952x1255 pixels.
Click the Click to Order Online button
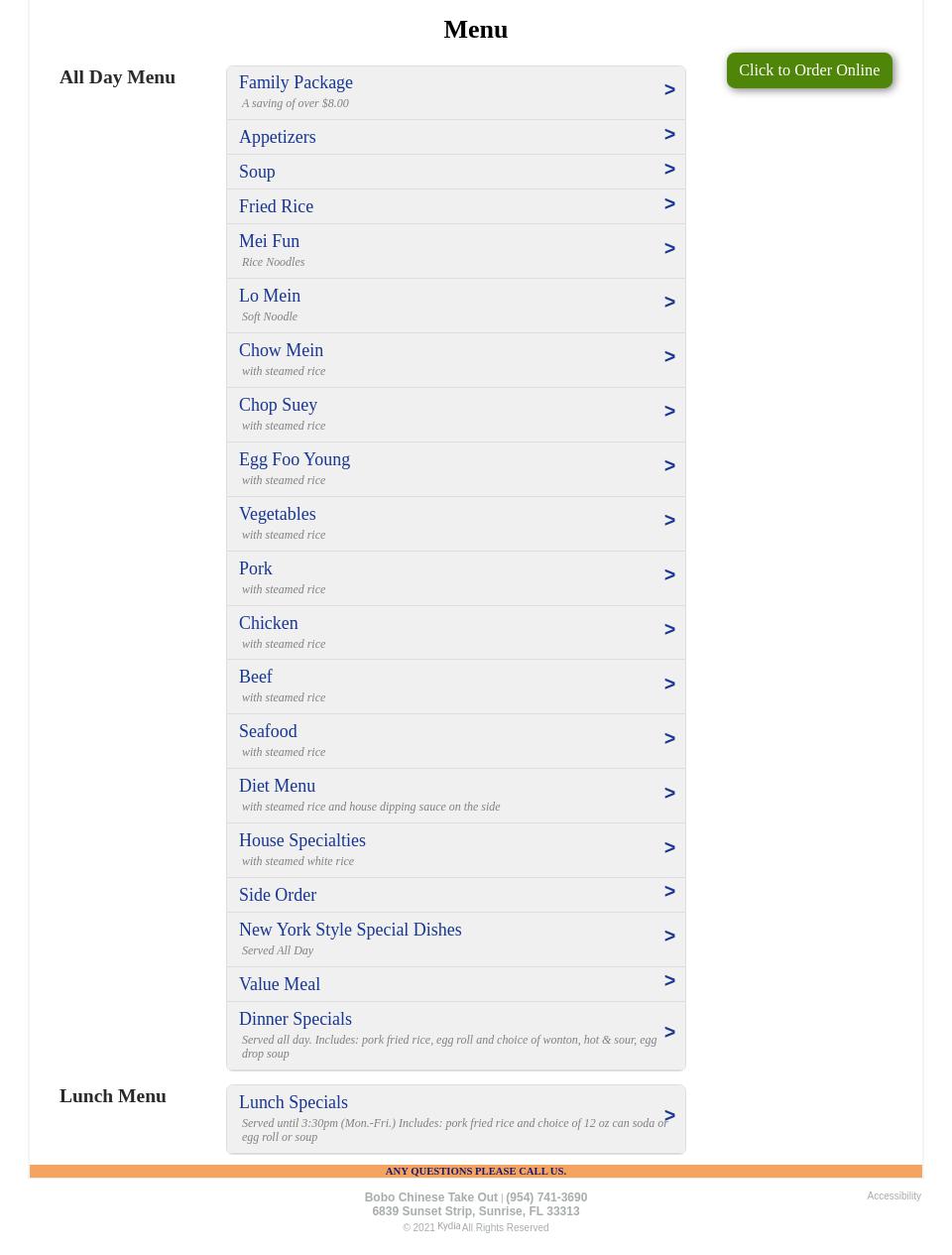click(808, 70)
